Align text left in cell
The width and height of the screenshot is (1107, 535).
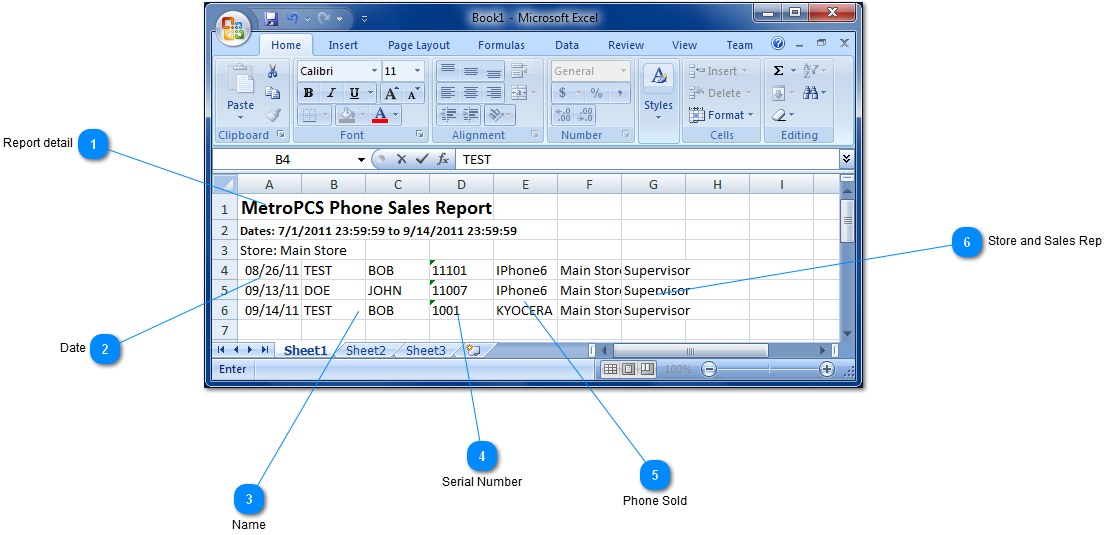tap(447, 92)
